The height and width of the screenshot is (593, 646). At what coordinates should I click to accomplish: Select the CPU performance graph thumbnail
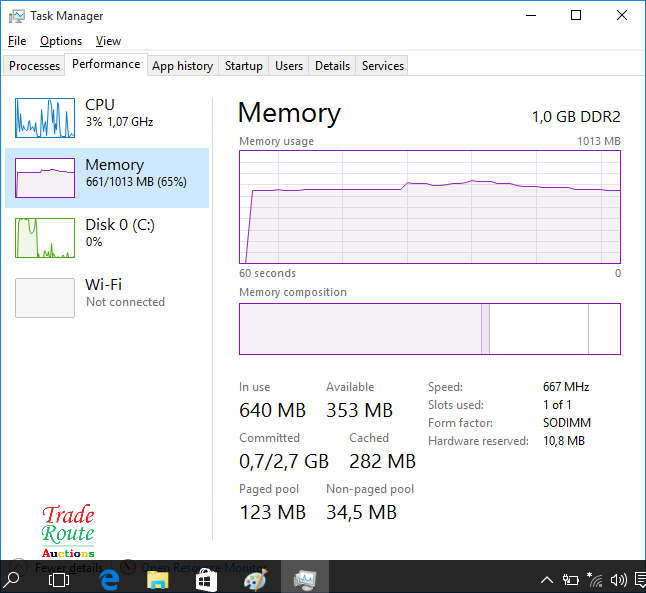pos(45,118)
